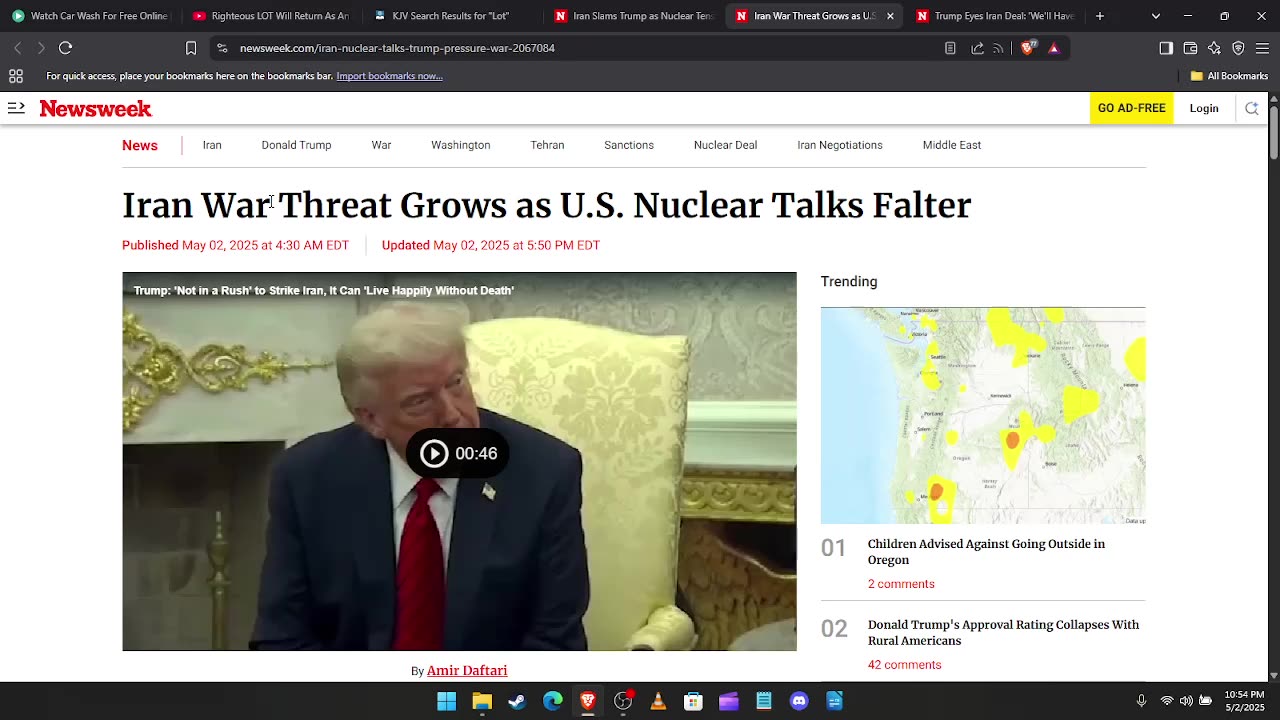1280x720 pixels.
Task: Reload the page with the refresh icon
Action: [65, 48]
